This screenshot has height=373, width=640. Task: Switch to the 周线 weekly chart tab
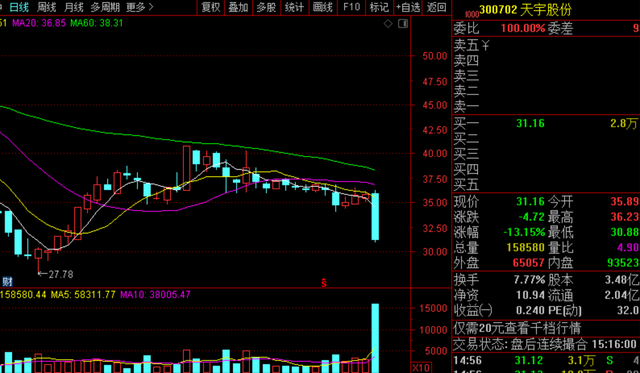[46, 7]
